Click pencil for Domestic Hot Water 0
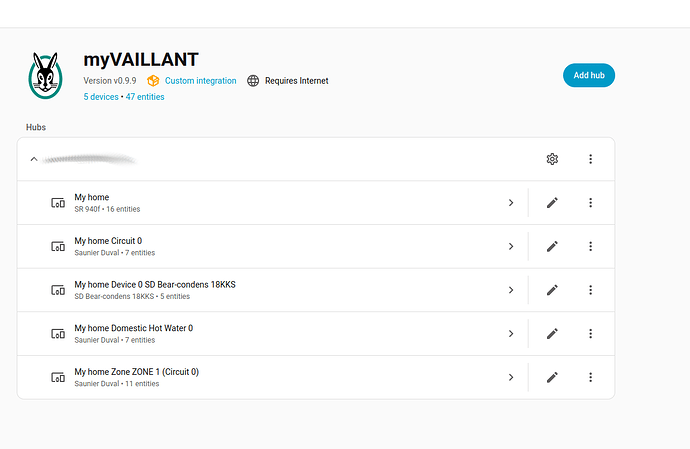This screenshot has width=690, height=449. [552, 333]
